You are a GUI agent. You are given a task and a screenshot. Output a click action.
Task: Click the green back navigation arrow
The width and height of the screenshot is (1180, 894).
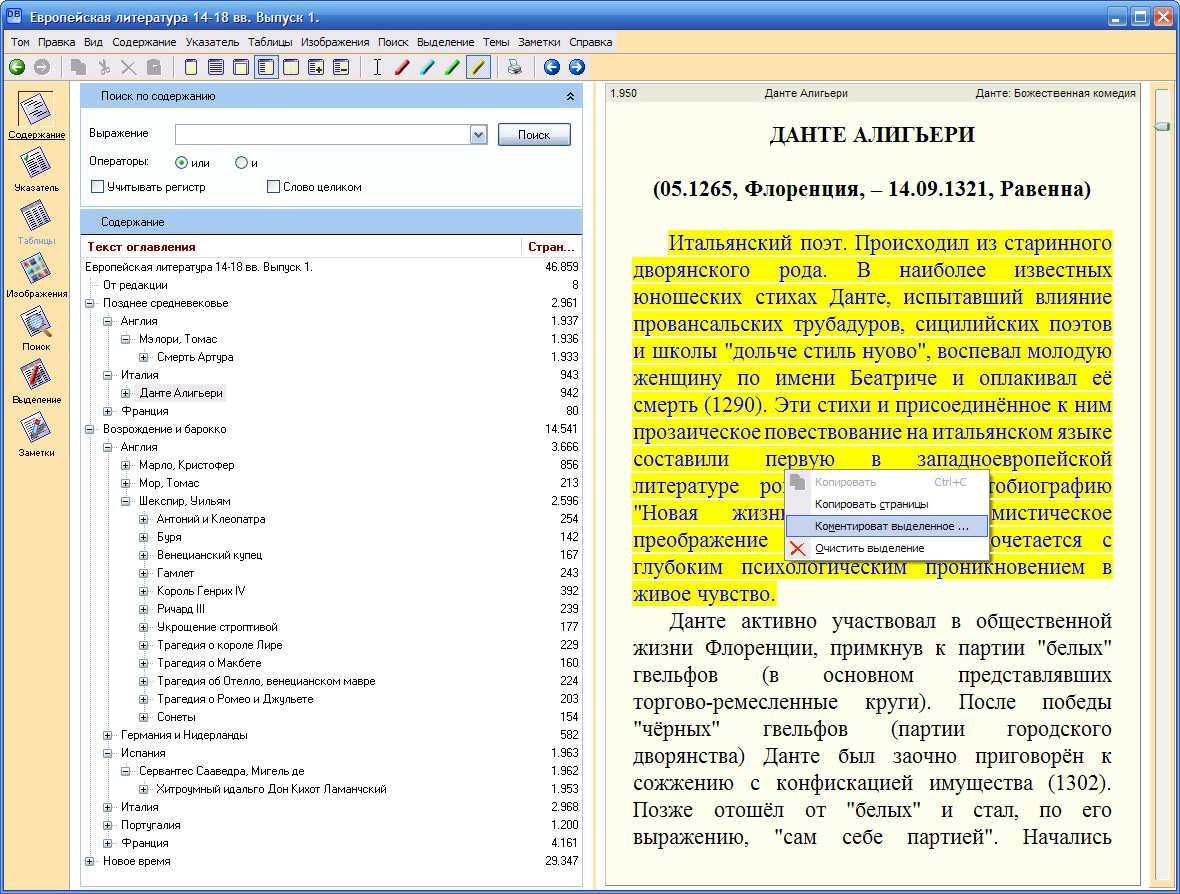(x=17, y=68)
